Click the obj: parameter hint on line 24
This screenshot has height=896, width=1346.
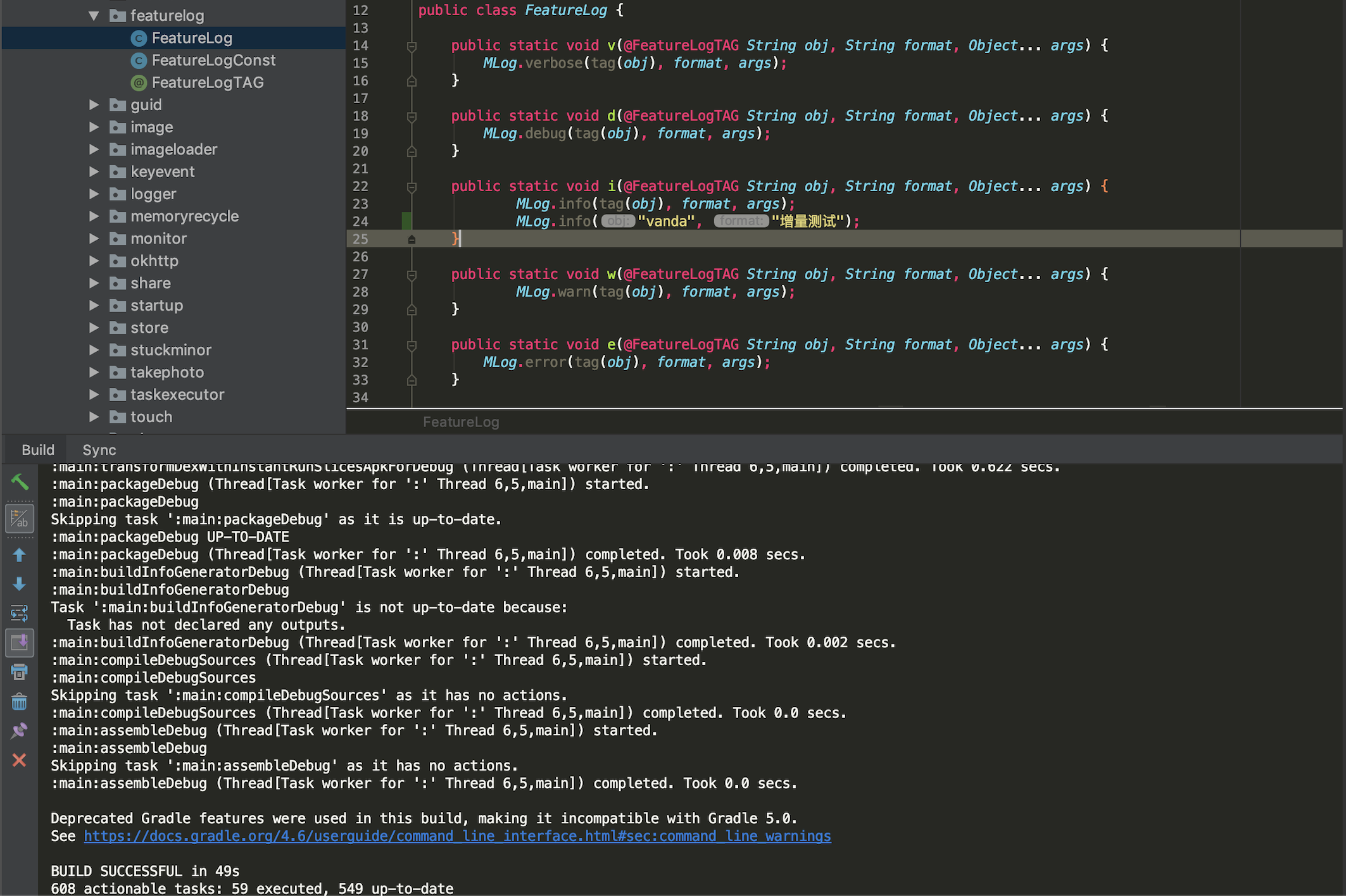tap(617, 221)
